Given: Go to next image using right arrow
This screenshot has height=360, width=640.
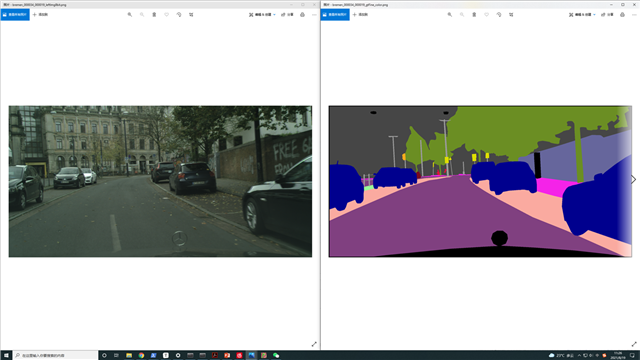Looking at the screenshot, I should [633, 179].
